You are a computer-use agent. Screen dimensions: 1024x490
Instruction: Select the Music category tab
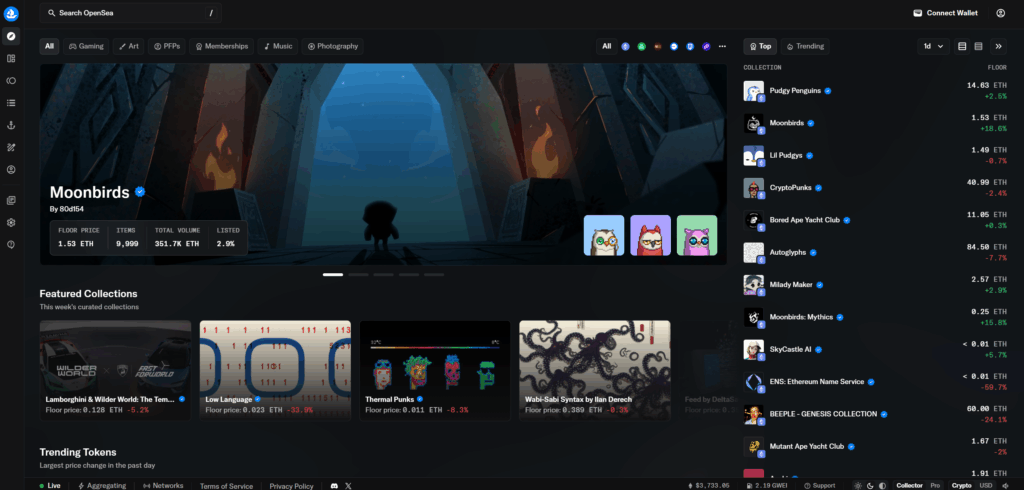(278, 46)
